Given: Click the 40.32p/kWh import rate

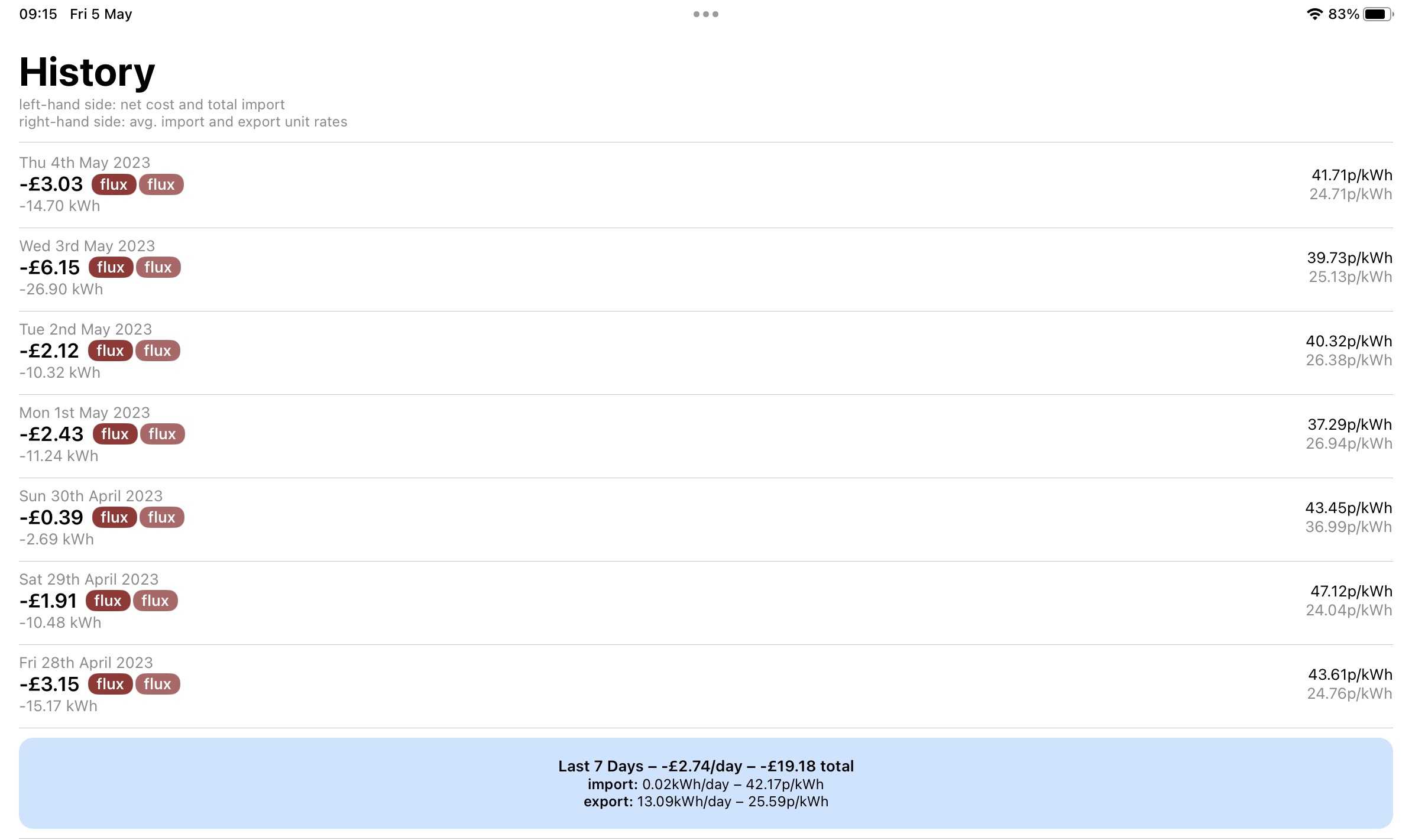Looking at the screenshot, I should [x=1349, y=342].
